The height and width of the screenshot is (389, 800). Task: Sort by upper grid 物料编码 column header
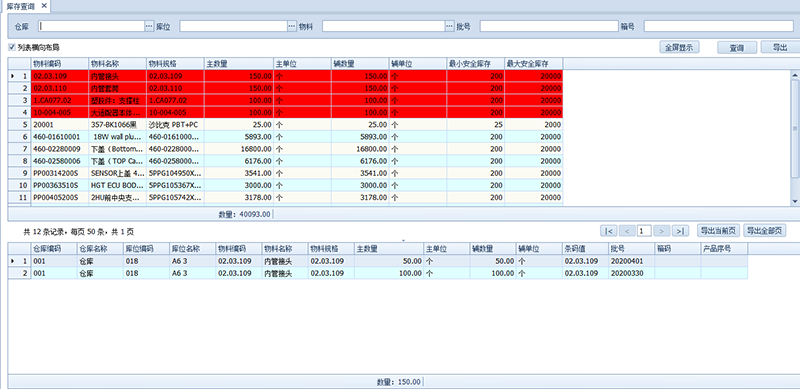click(x=60, y=63)
